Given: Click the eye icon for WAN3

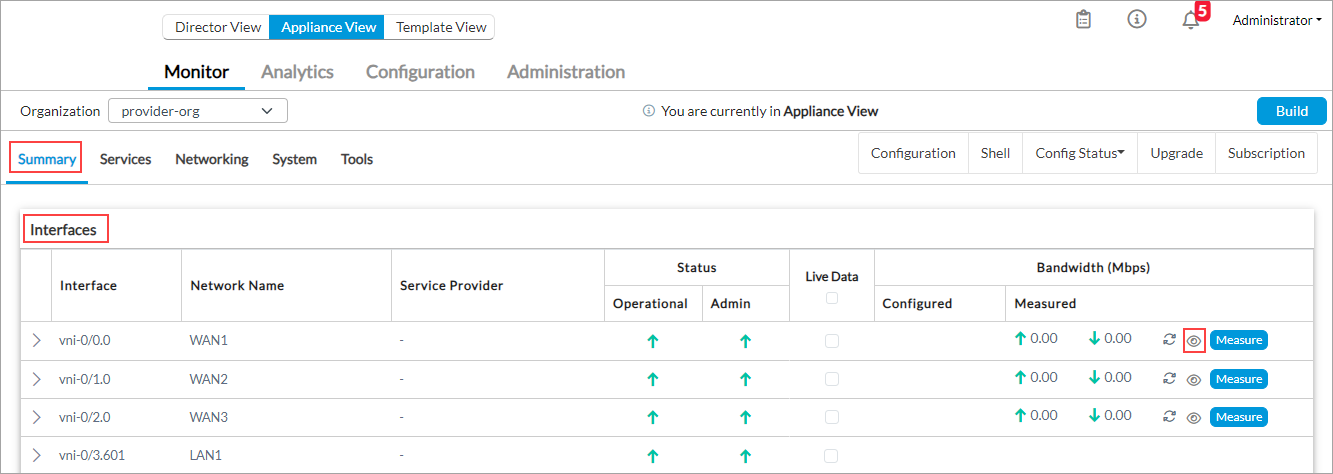Looking at the screenshot, I should 1193,417.
